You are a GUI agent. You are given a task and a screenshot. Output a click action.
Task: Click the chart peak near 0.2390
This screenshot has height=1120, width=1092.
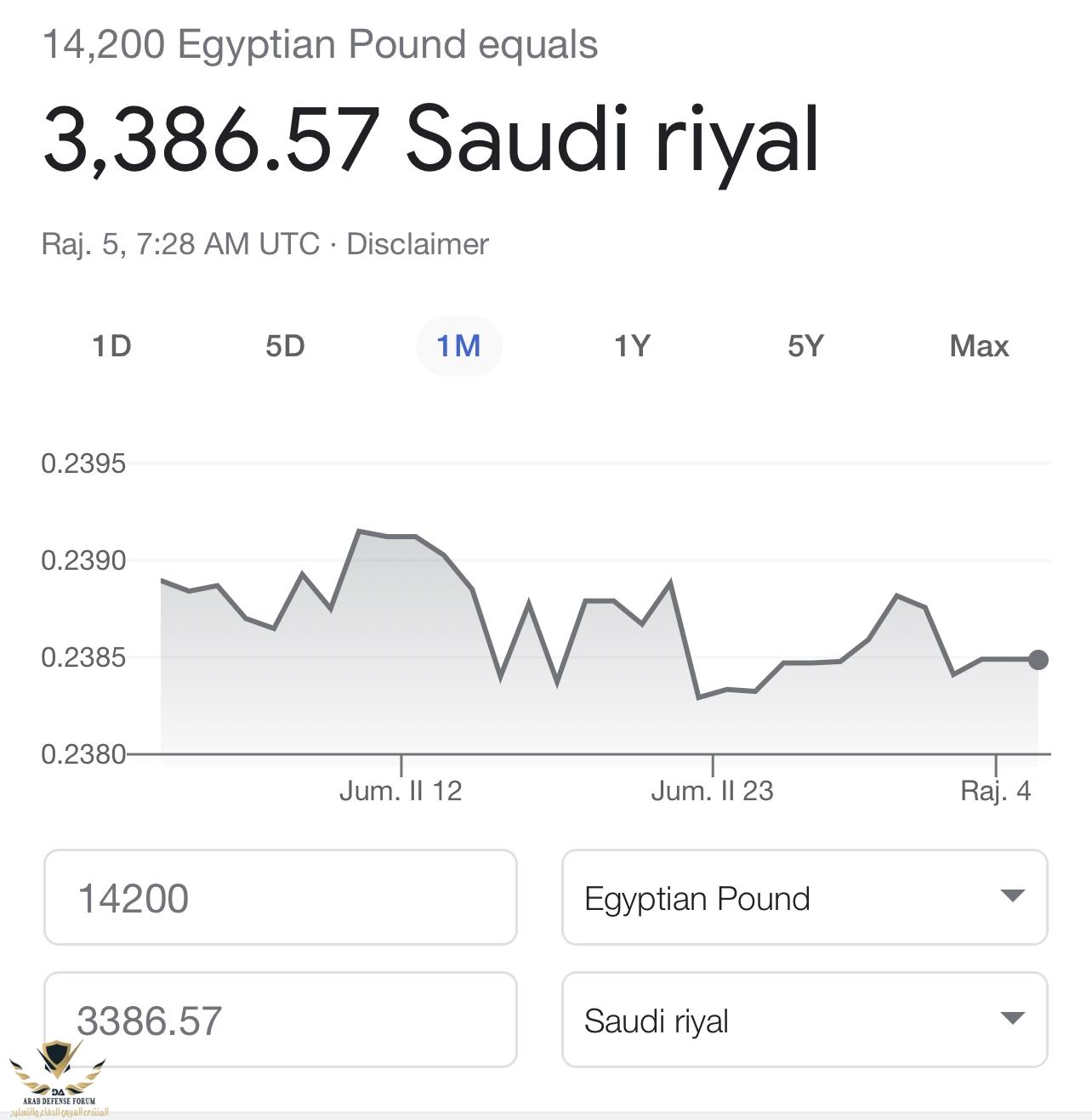pyautogui.click(x=360, y=531)
